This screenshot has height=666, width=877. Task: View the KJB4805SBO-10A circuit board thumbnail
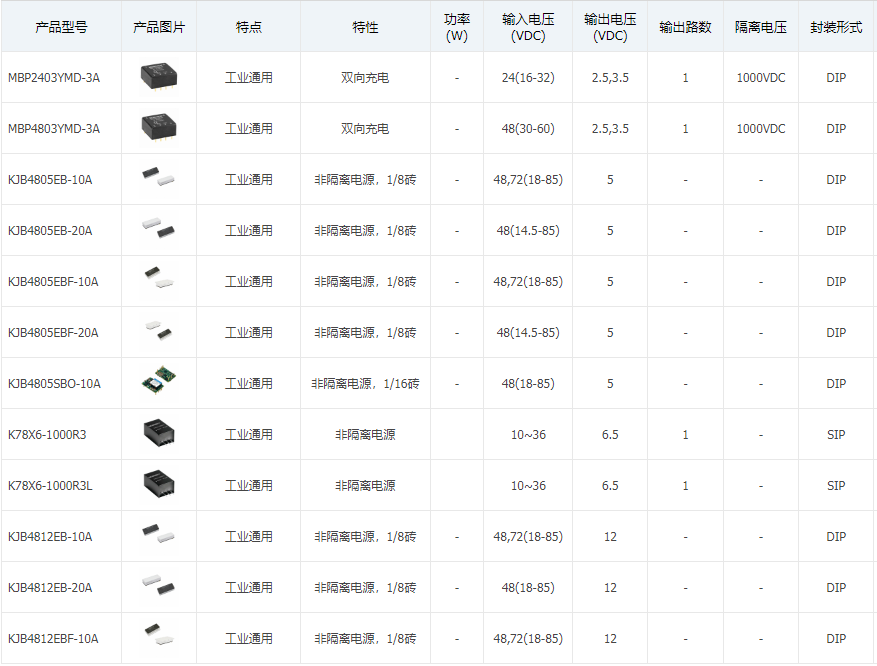point(159,380)
